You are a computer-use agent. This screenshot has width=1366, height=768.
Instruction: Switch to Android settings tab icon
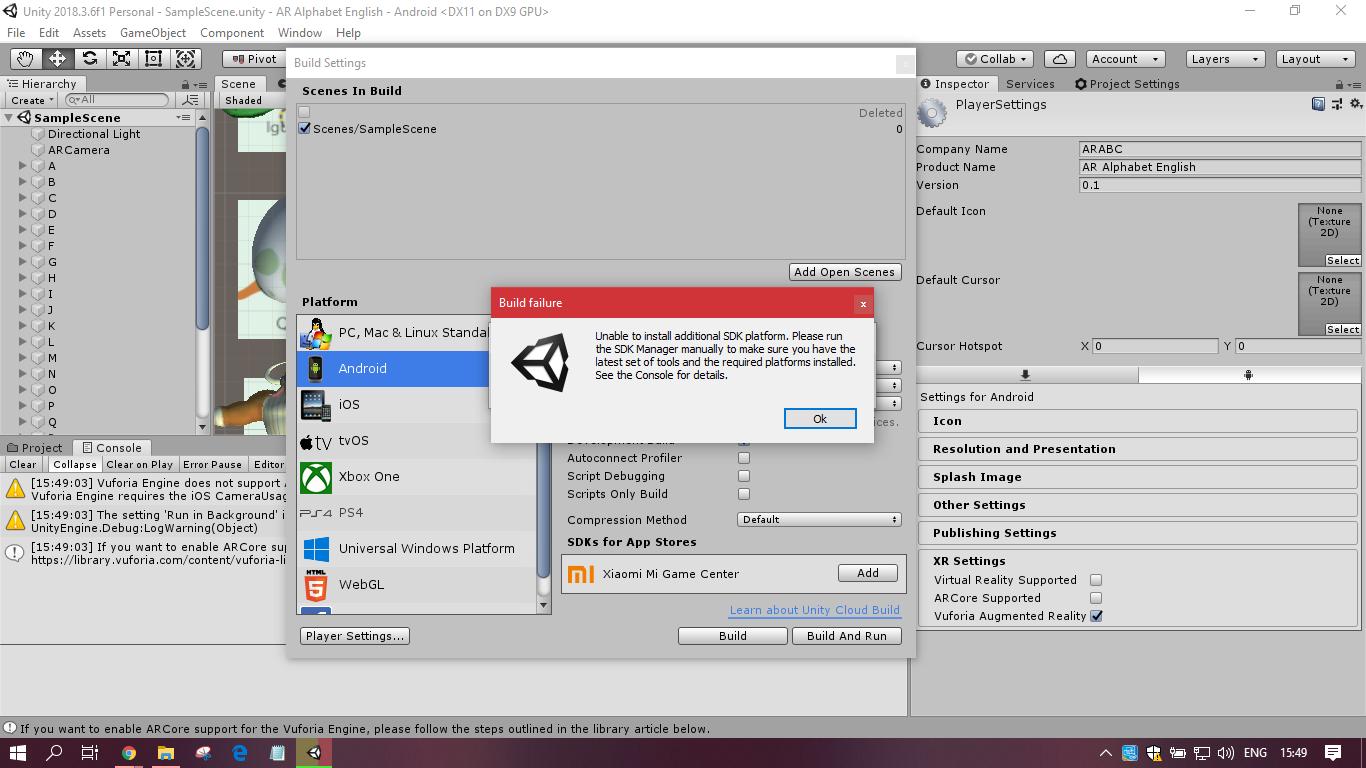pos(1249,375)
